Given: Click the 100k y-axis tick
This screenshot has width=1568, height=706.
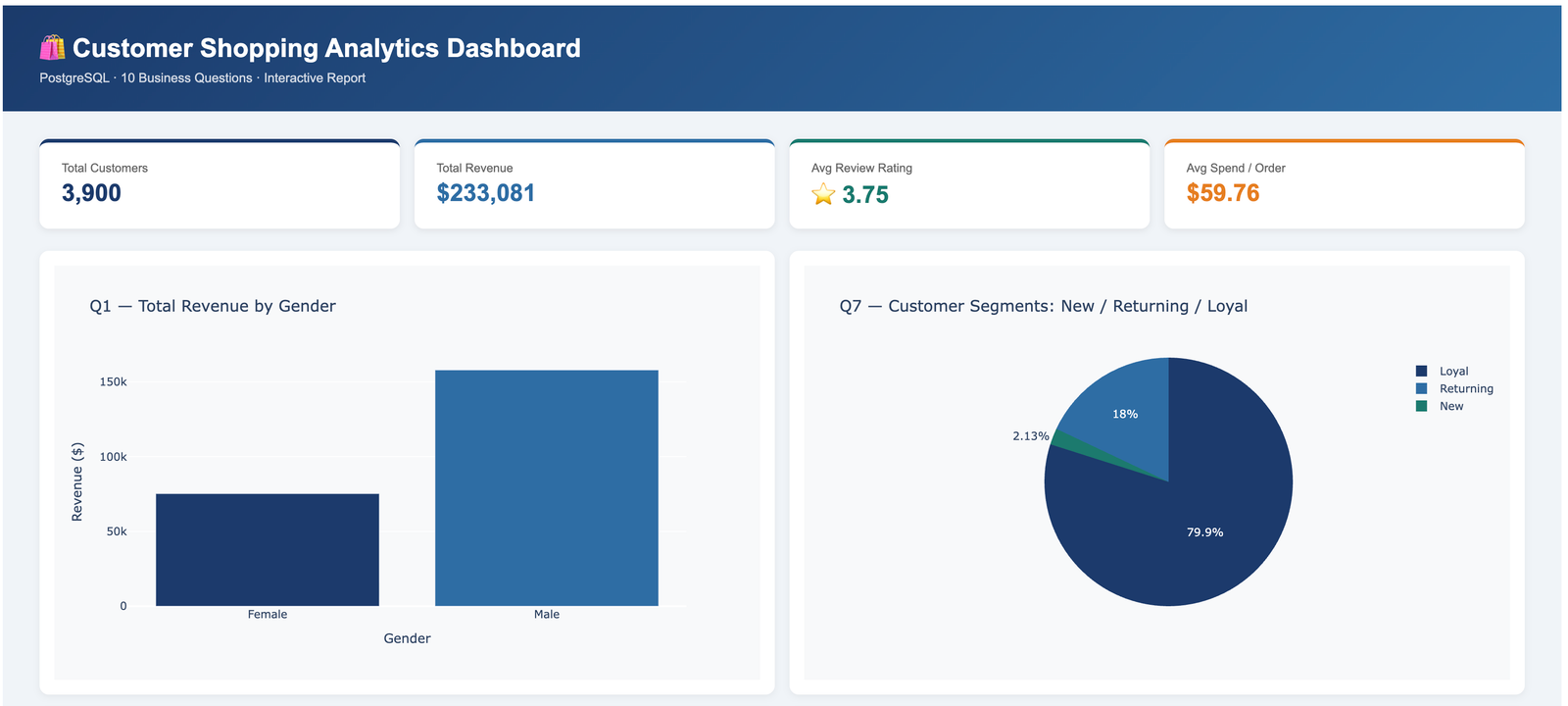Looking at the screenshot, I should pyautogui.click(x=113, y=457).
